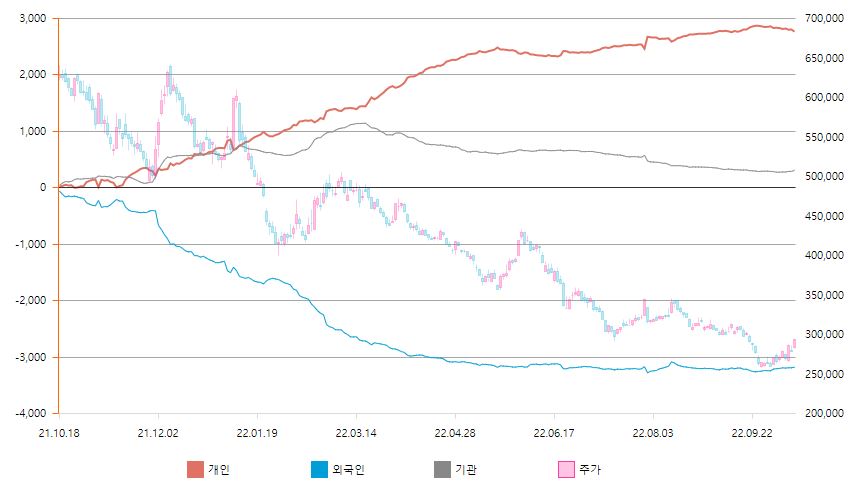
Task: Toggle the 기관 series via its legend label
Action: (x=466, y=469)
